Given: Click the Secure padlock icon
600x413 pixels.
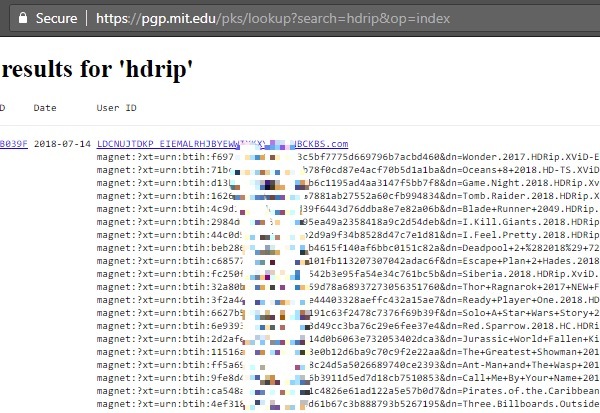Looking at the screenshot, I should click(23, 18).
